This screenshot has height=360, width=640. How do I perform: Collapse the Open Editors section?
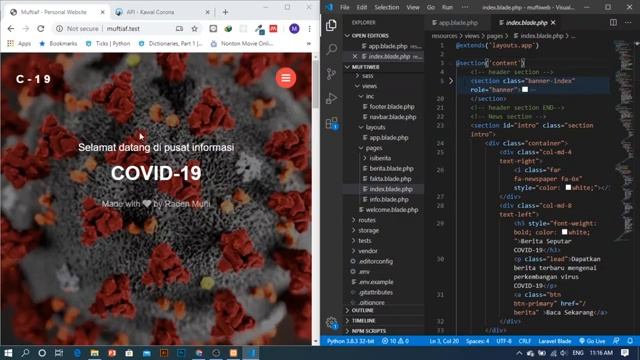point(347,36)
